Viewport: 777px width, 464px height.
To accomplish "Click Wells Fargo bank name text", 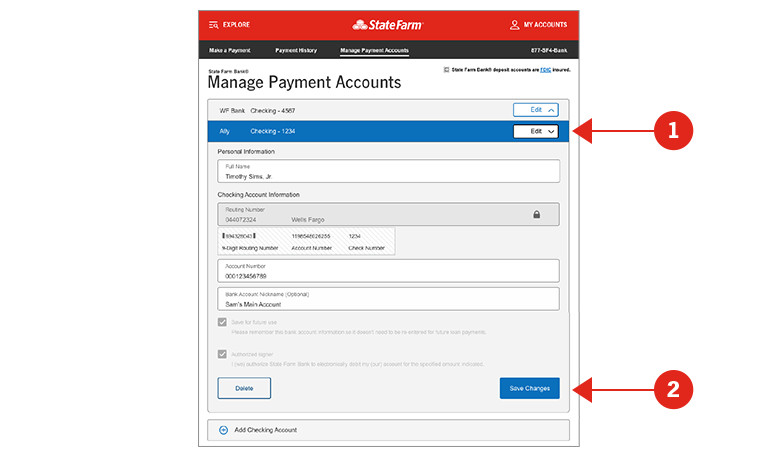I will click(308, 220).
